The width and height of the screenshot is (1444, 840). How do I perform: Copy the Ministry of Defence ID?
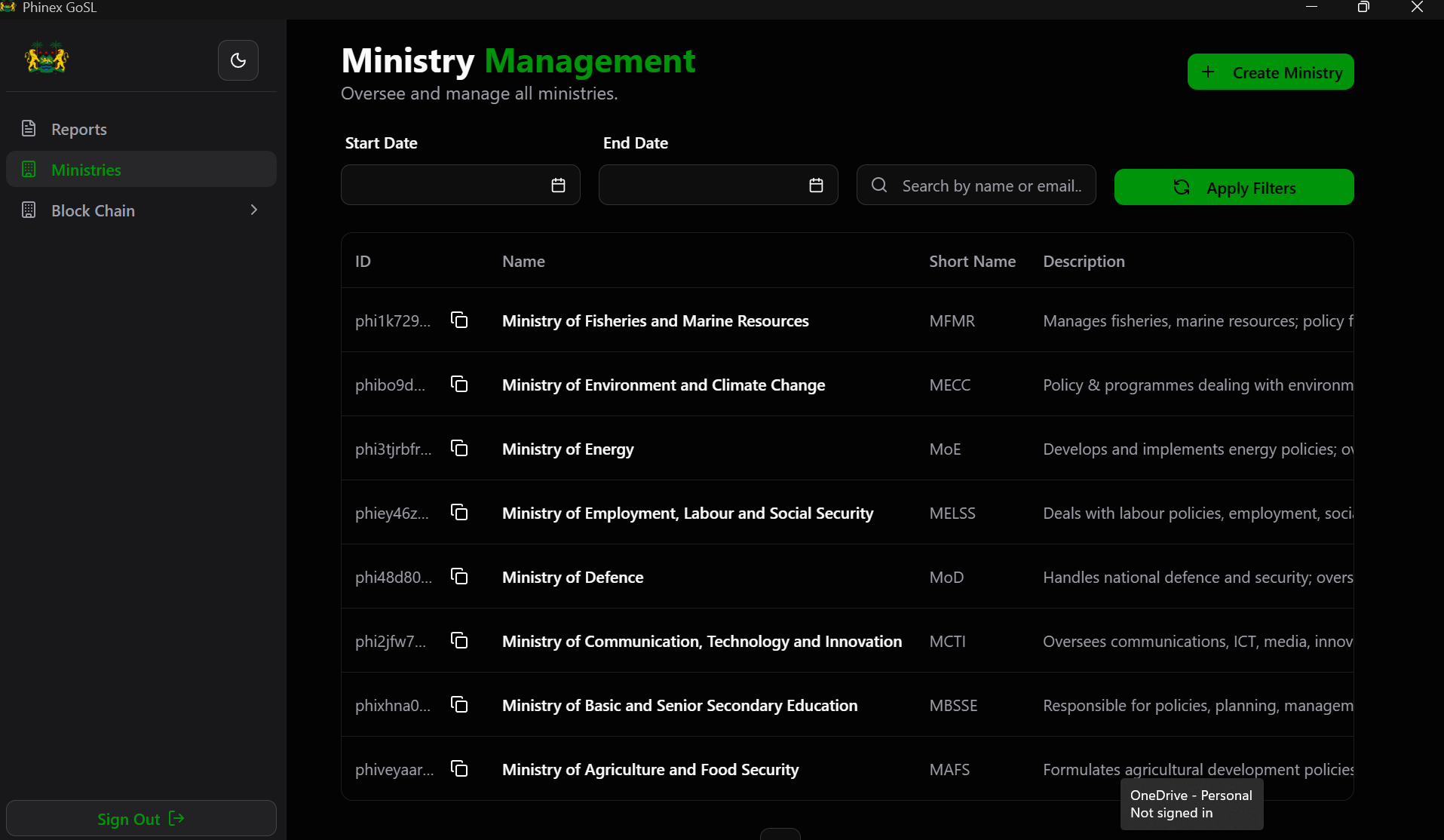pyautogui.click(x=459, y=576)
